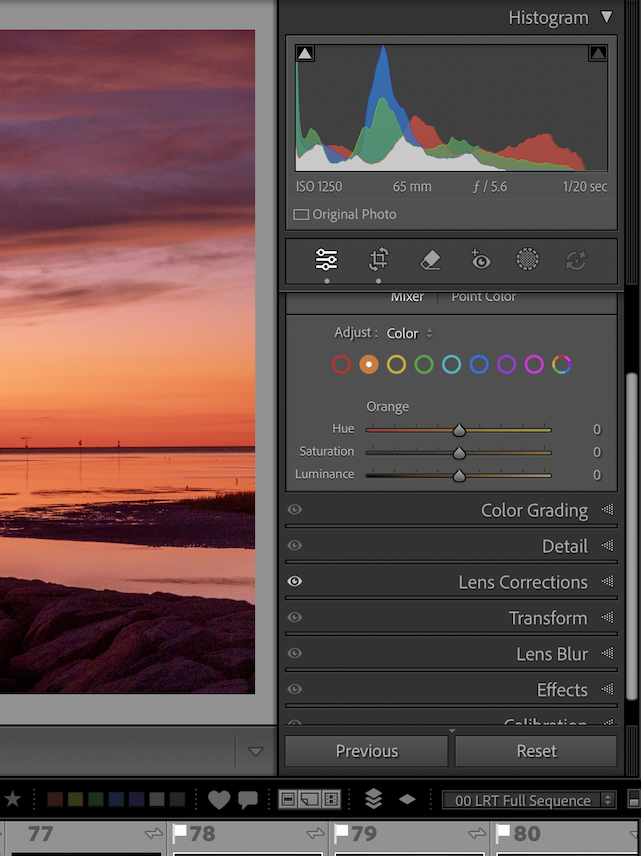
Task: Select the Healing eraser tool
Action: coord(430,260)
